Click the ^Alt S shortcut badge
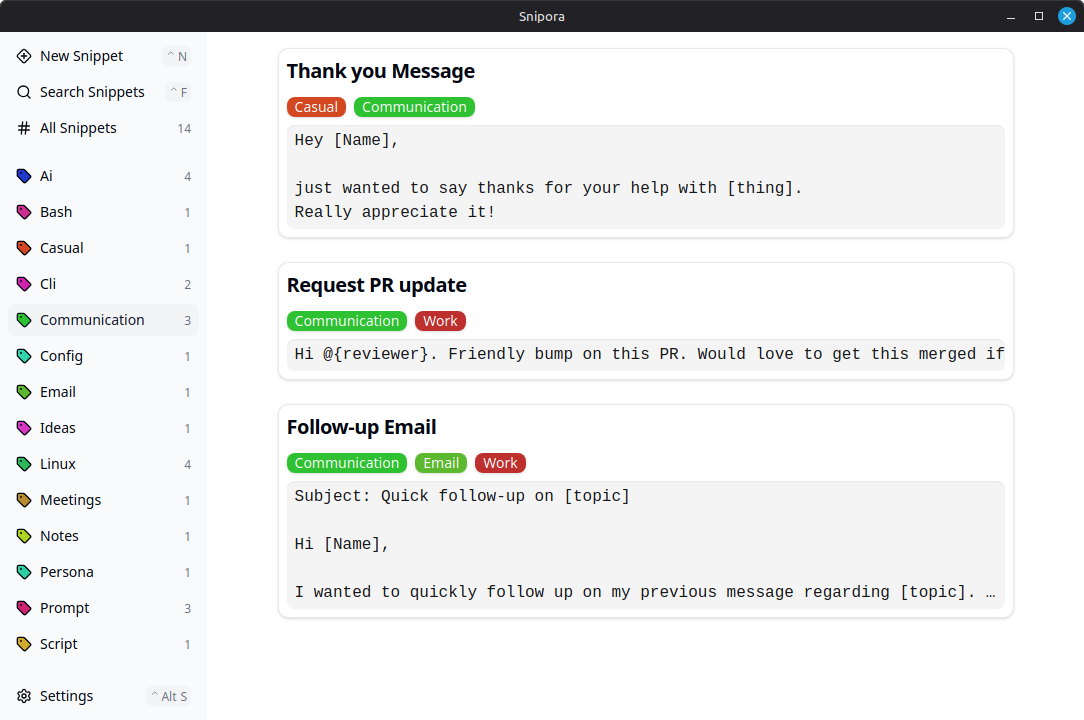The height and width of the screenshot is (720, 1084). [x=169, y=696]
